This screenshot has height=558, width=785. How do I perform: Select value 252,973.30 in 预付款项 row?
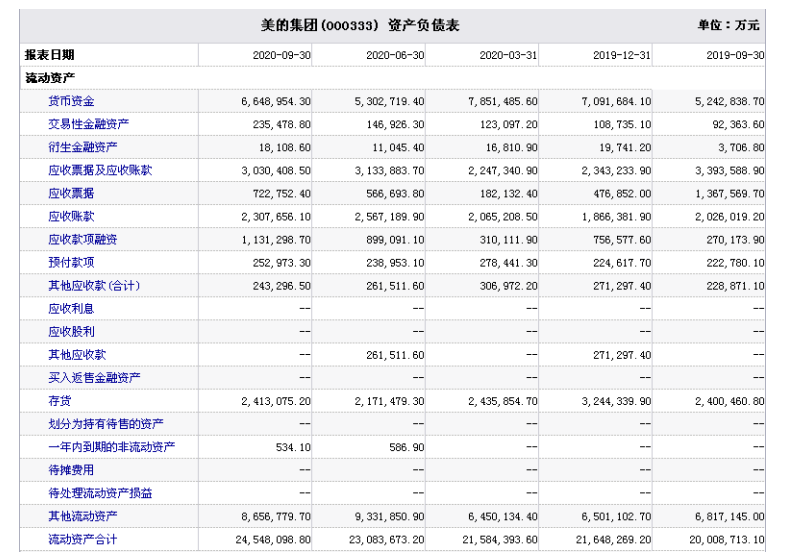281,263
